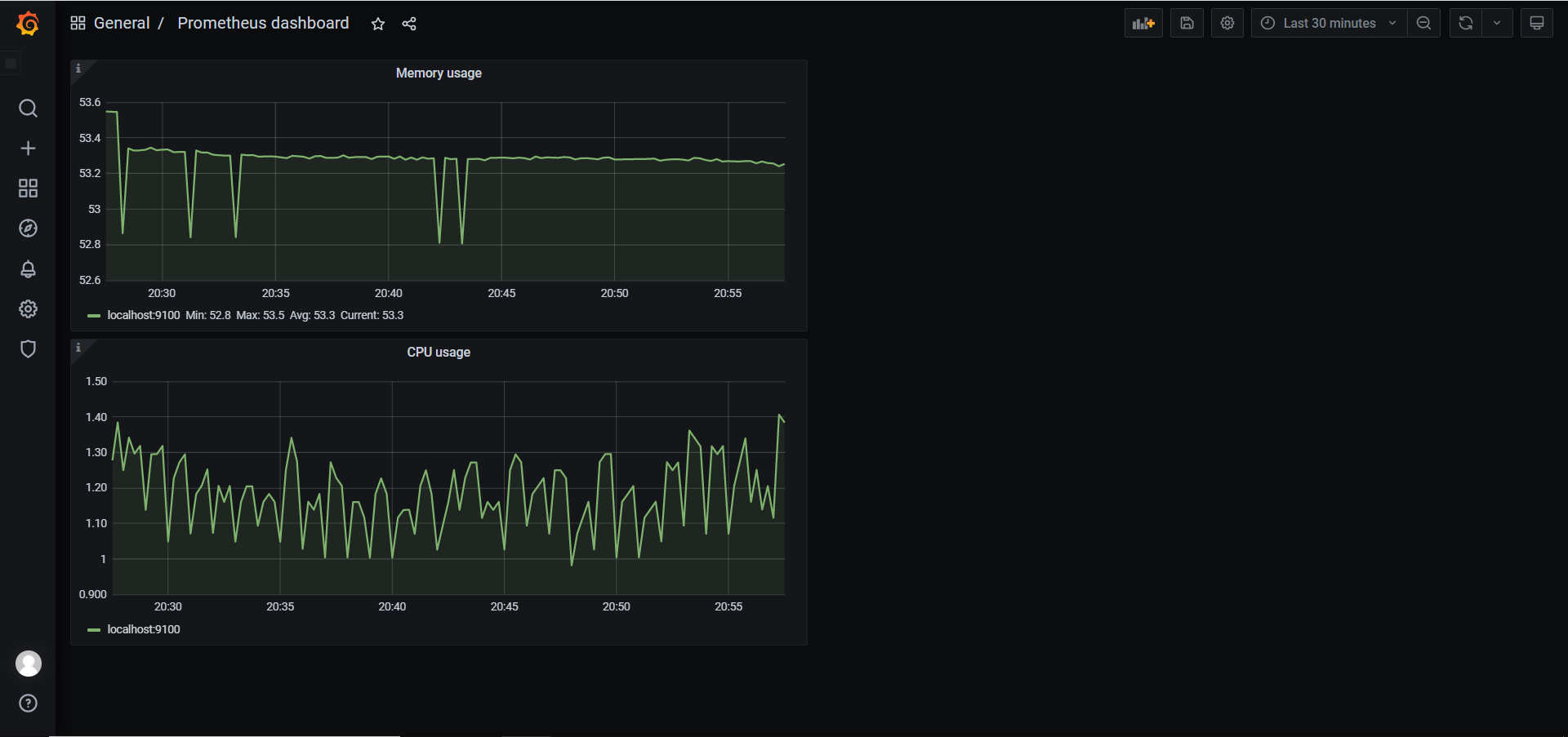Open the Server Admin shield icon
1568x737 pixels.
click(x=28, y=349)
